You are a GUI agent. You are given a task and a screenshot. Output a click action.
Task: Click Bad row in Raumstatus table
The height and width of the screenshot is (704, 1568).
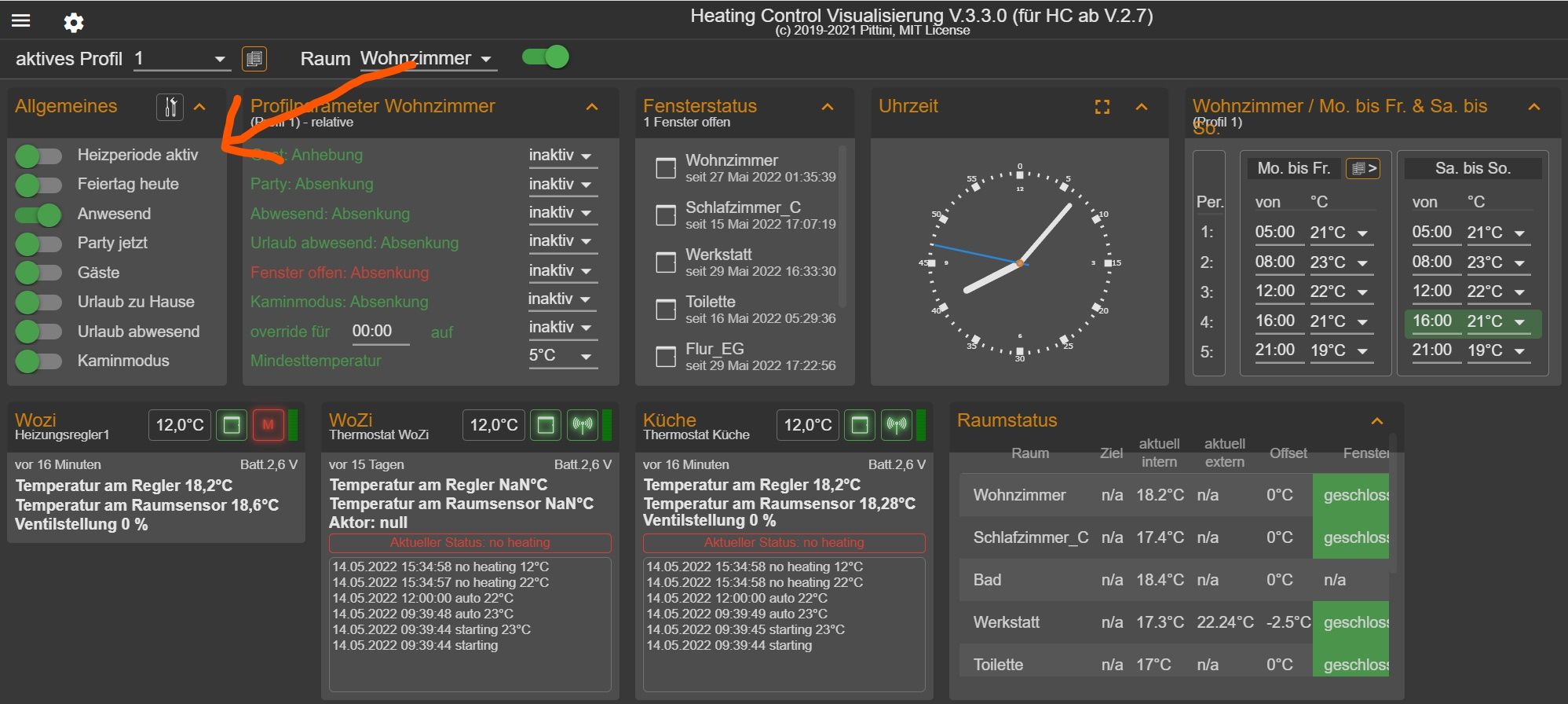tap(1174, 581)
